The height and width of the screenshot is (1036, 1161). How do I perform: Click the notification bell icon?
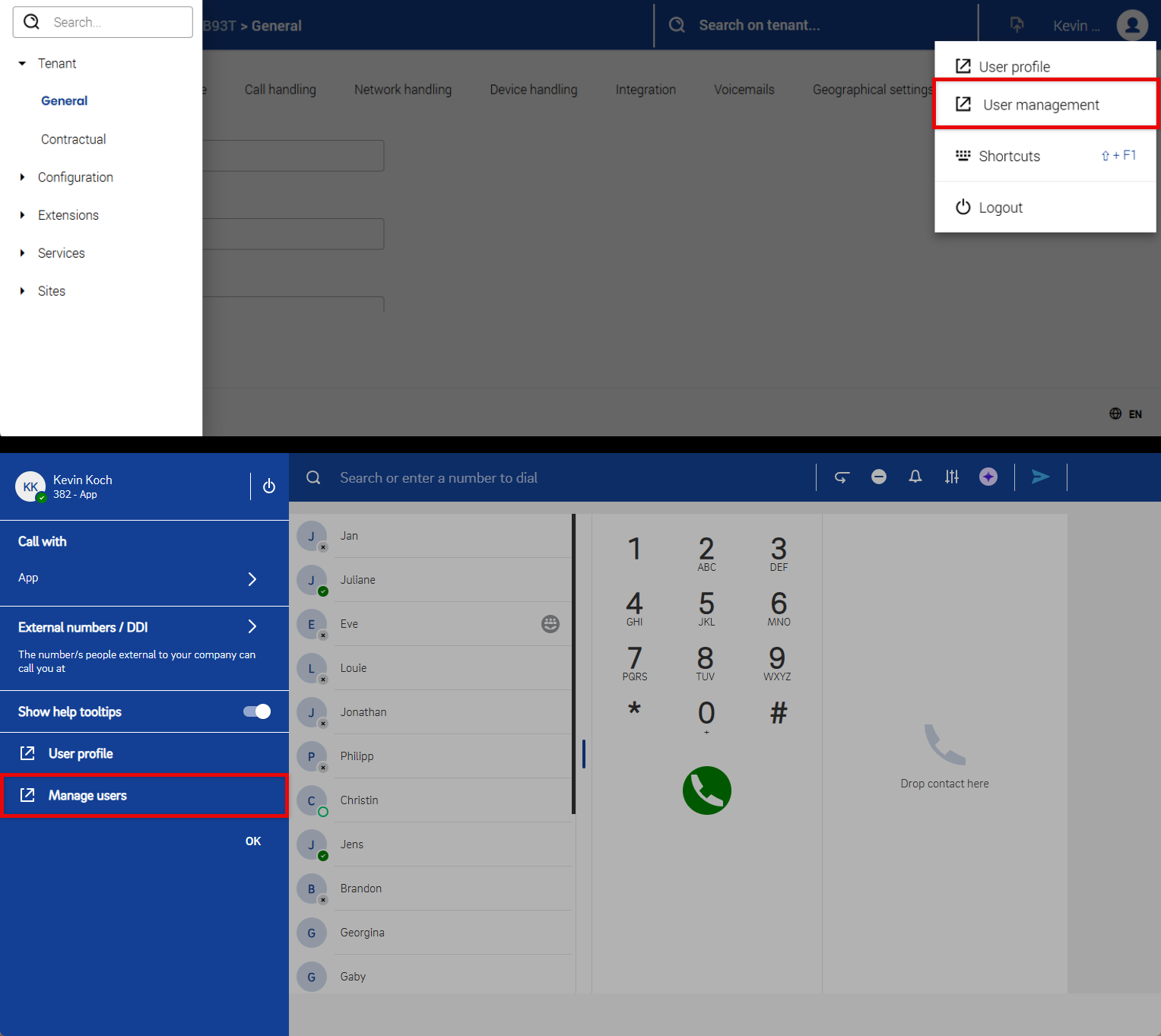point(915,477)
